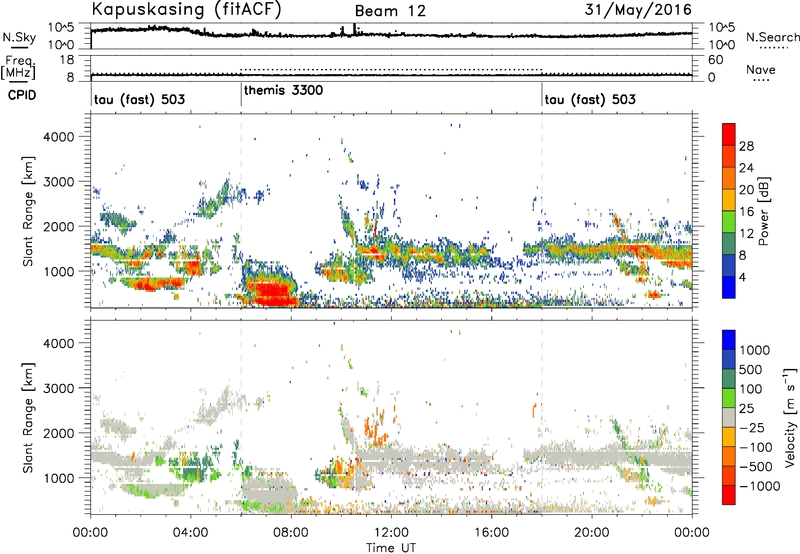This screenshot has width=800, height=554.
Task: Click the tau (fast) 503 label starting at 00:00
Action: tap(139, 99)
